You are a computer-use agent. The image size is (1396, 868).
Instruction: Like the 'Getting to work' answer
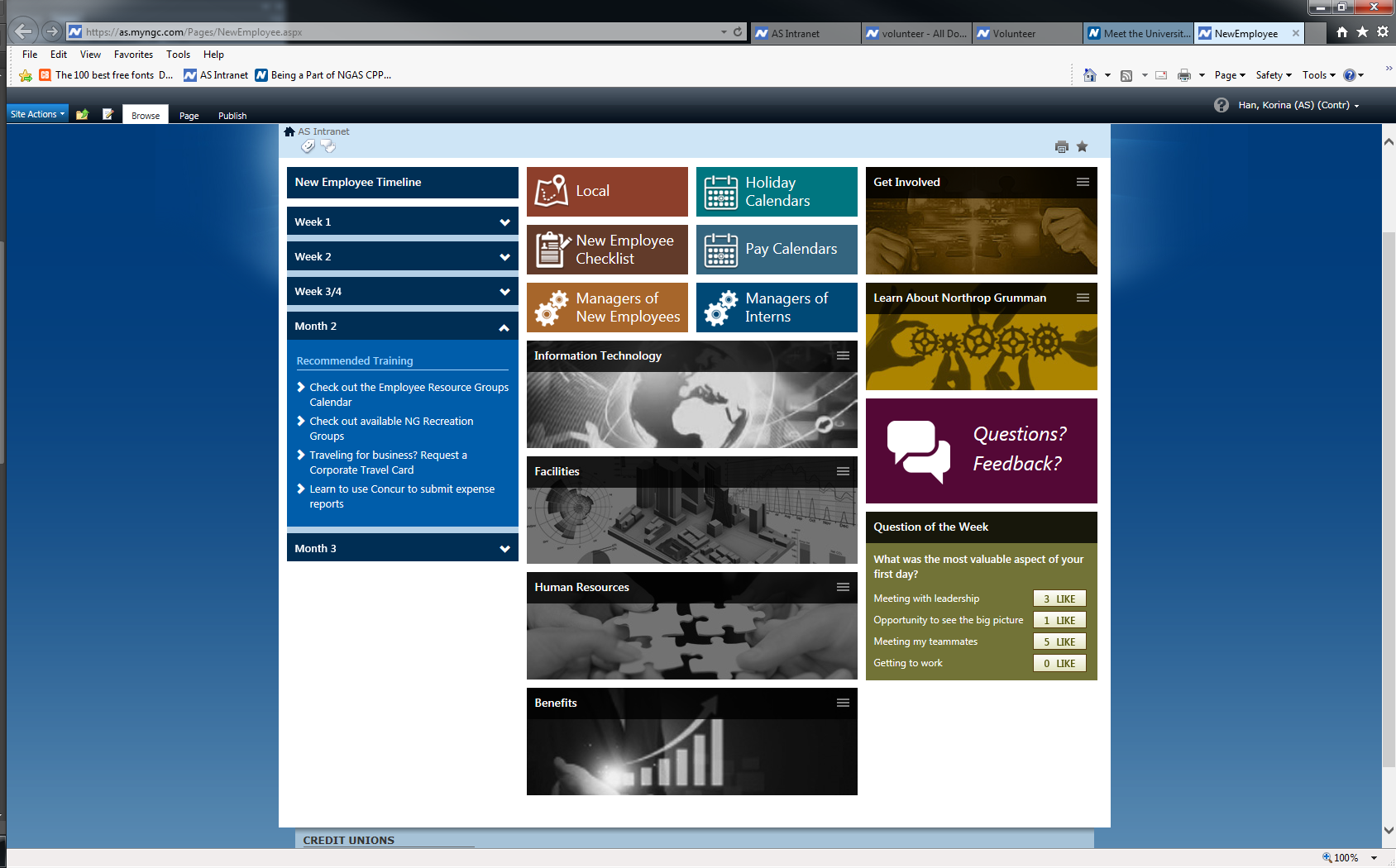pos(1059,663)
